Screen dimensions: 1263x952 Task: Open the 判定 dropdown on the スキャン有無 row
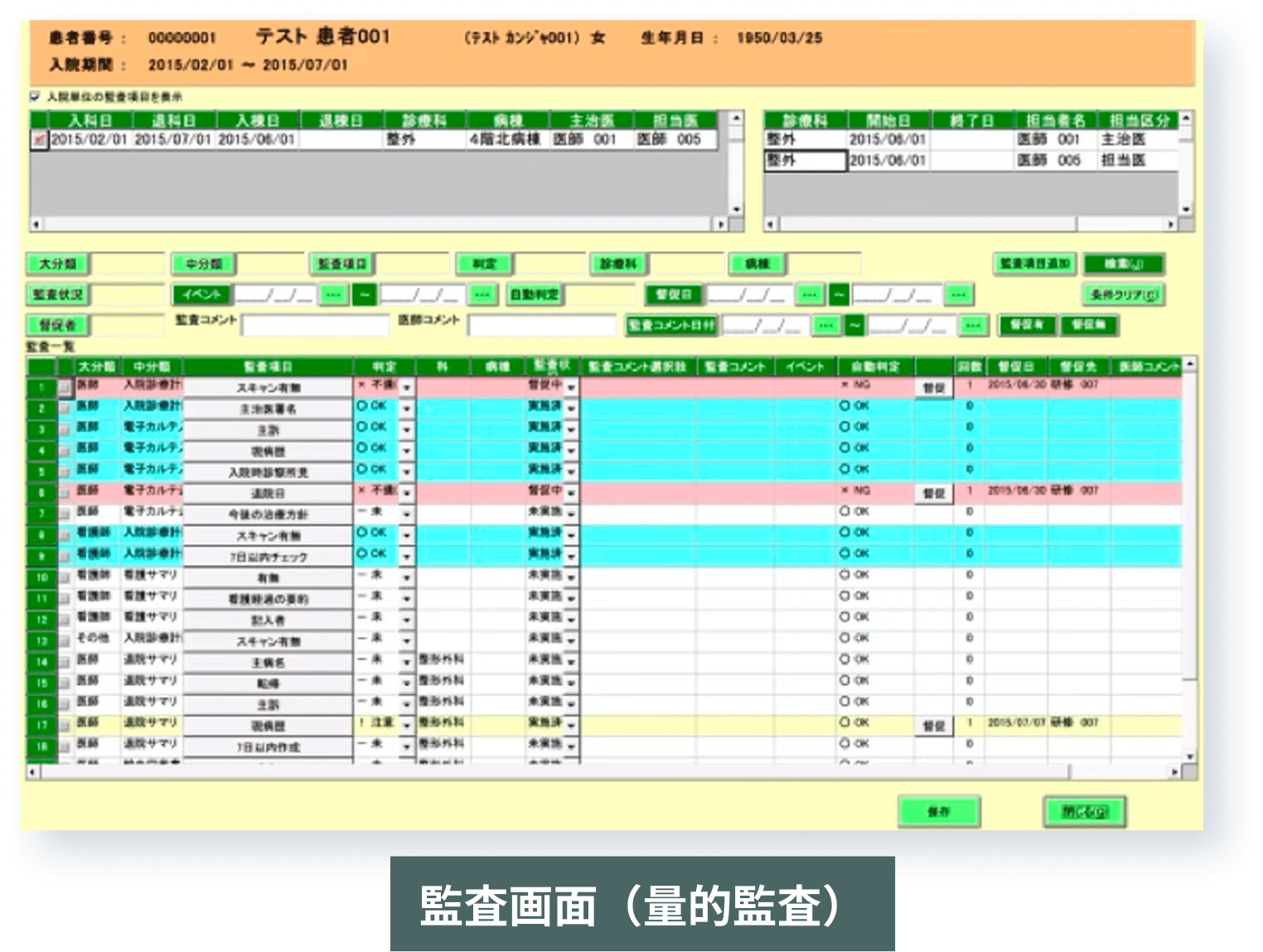[x=407, y=389]
